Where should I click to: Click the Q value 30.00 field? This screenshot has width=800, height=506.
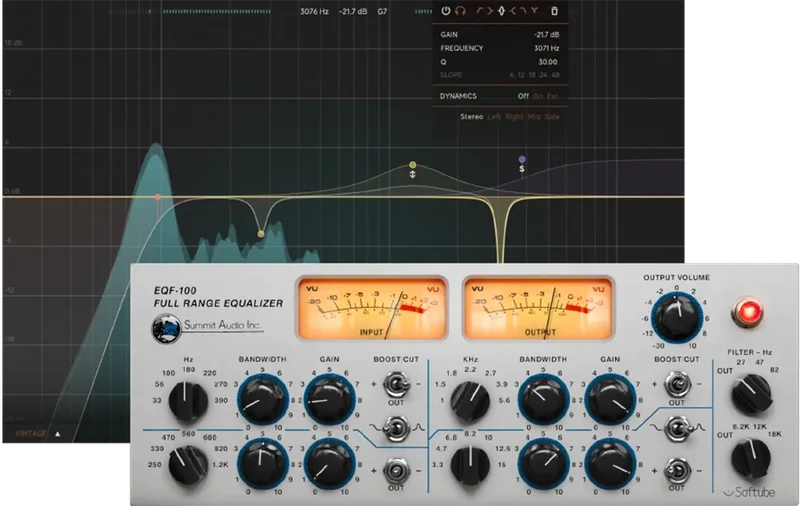tap(548, 62)
